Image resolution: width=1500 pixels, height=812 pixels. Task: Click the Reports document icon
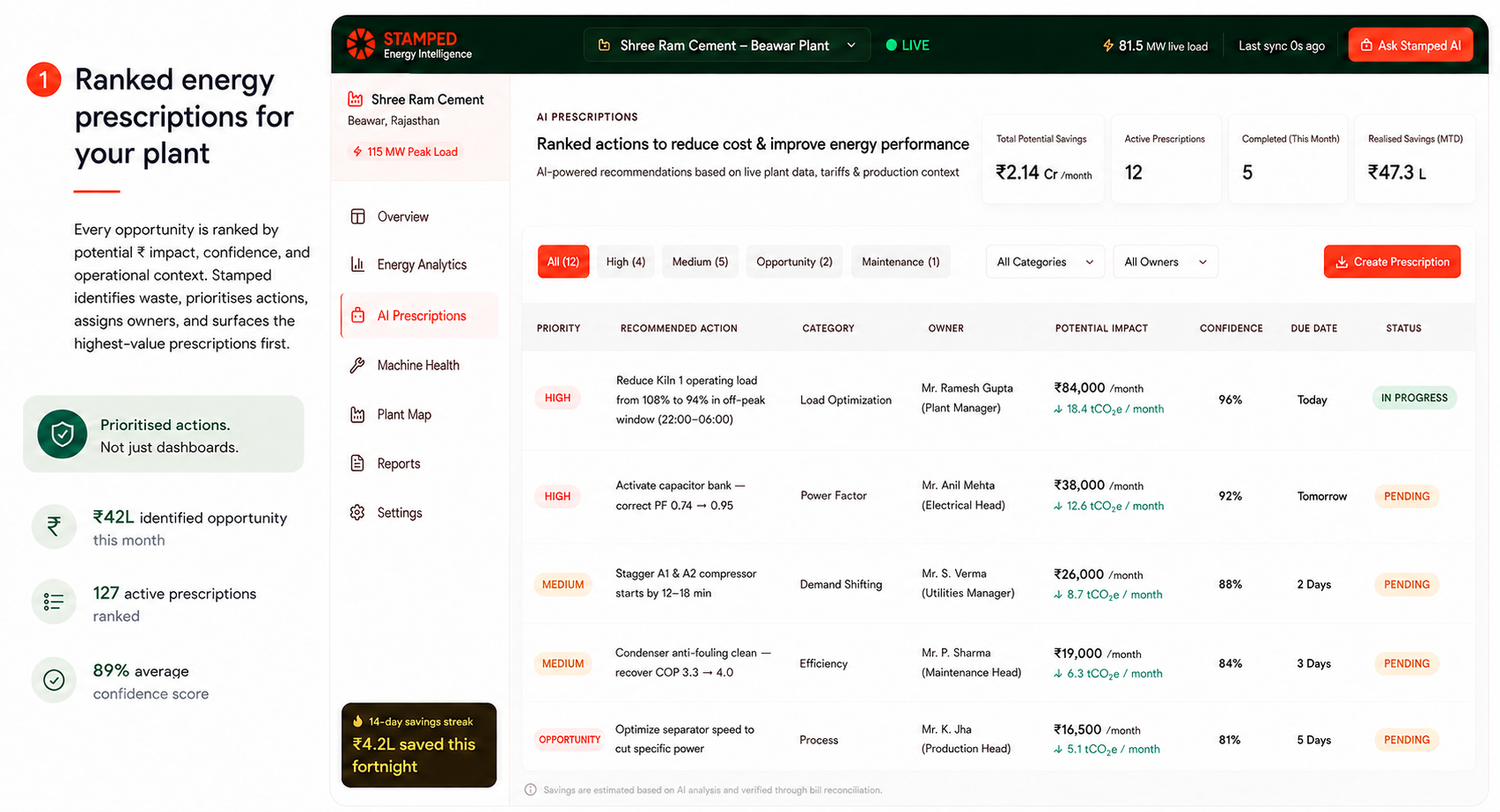tap(357, 463)
